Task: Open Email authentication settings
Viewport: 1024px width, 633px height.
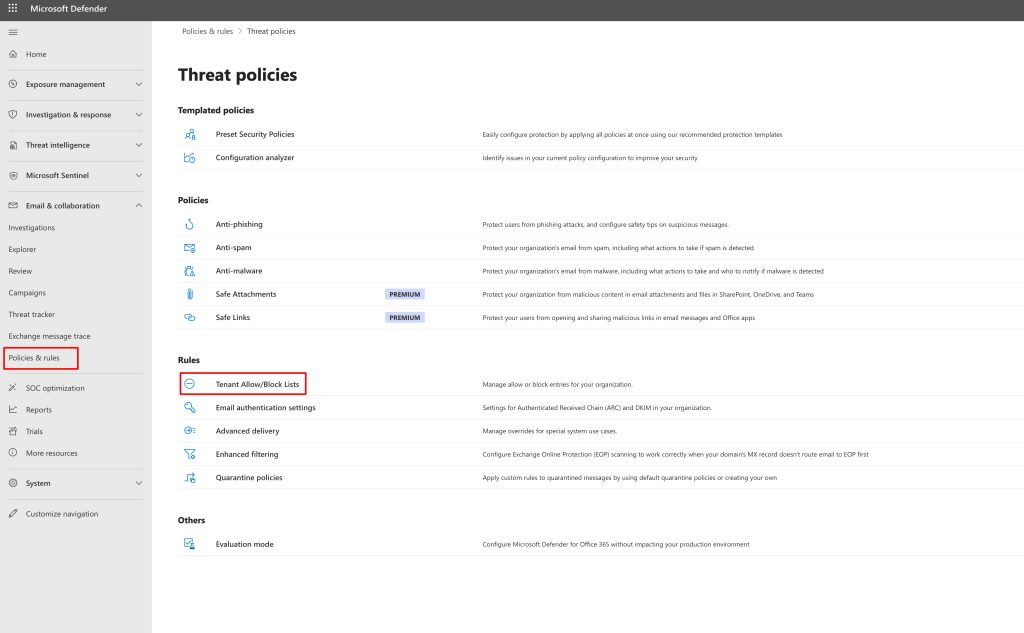Action: pyautogui.click(x=265, y=408)
